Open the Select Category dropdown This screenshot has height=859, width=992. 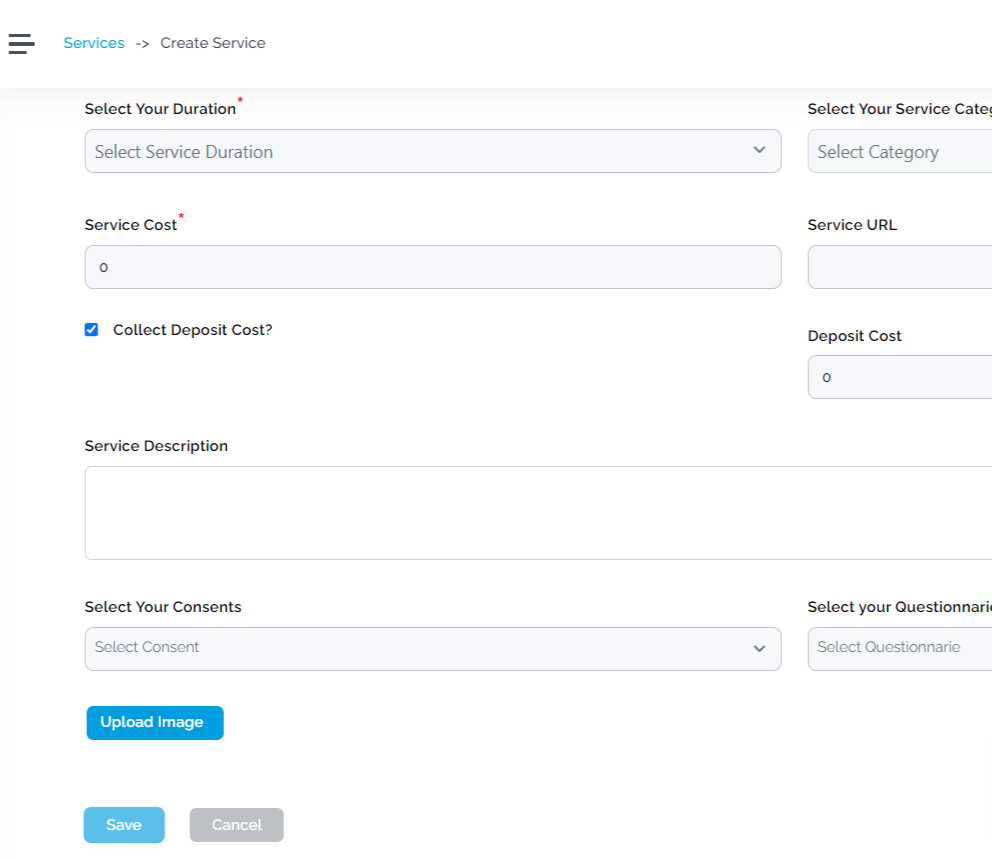coord(900,151)
